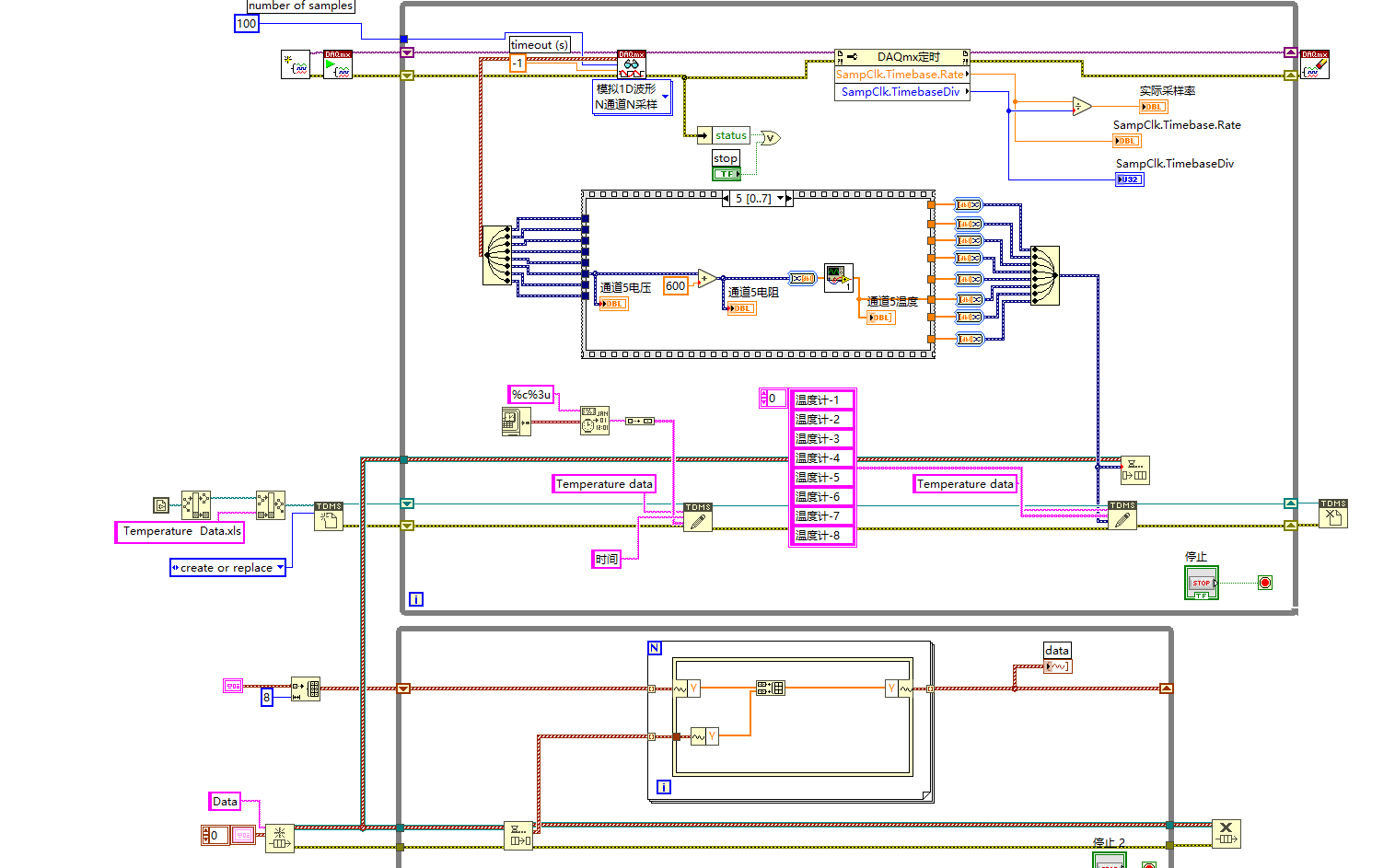Click the number of samples constant 100
Viewport: 1395px width, 868px height.
coord(247,24)
